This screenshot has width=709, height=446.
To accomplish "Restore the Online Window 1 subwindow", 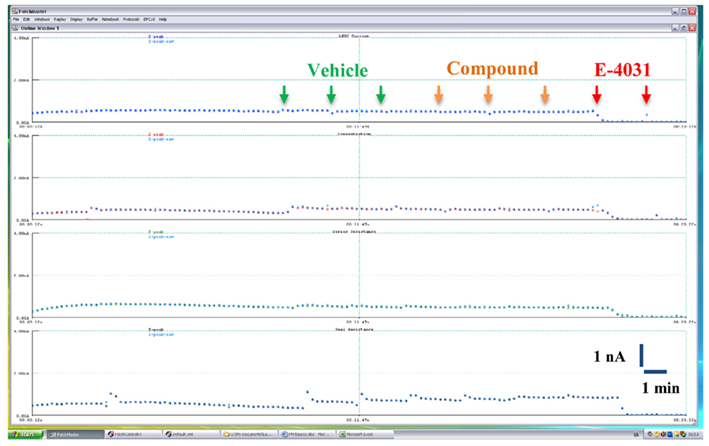I will [x=684, y=28].
